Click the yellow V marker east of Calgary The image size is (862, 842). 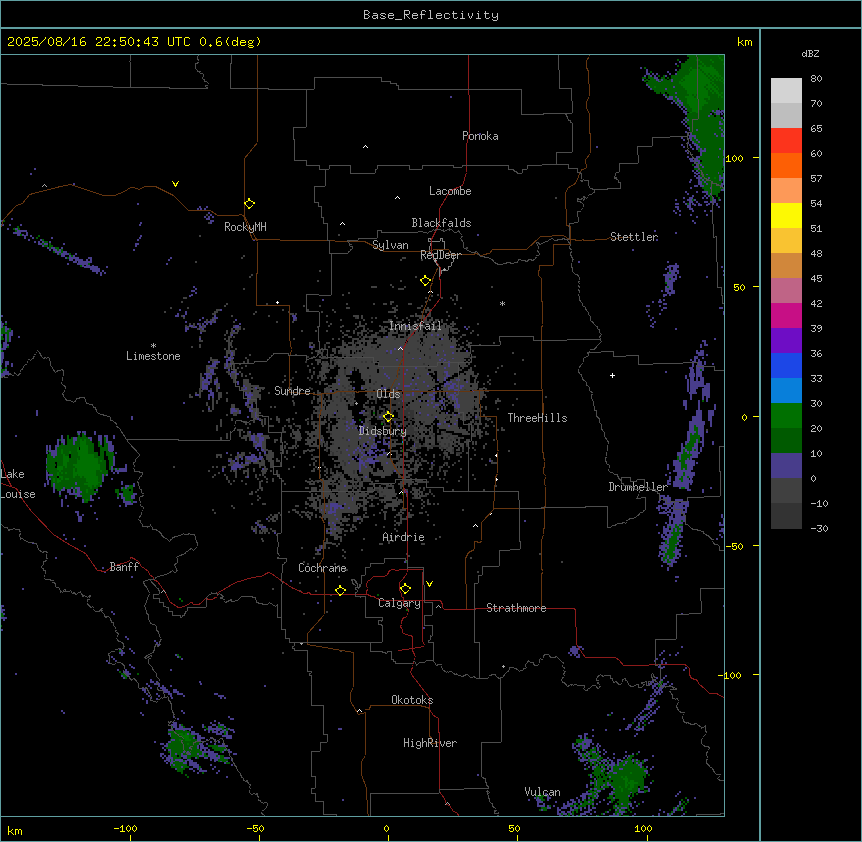pyautogui.click(x=429, y=584)
